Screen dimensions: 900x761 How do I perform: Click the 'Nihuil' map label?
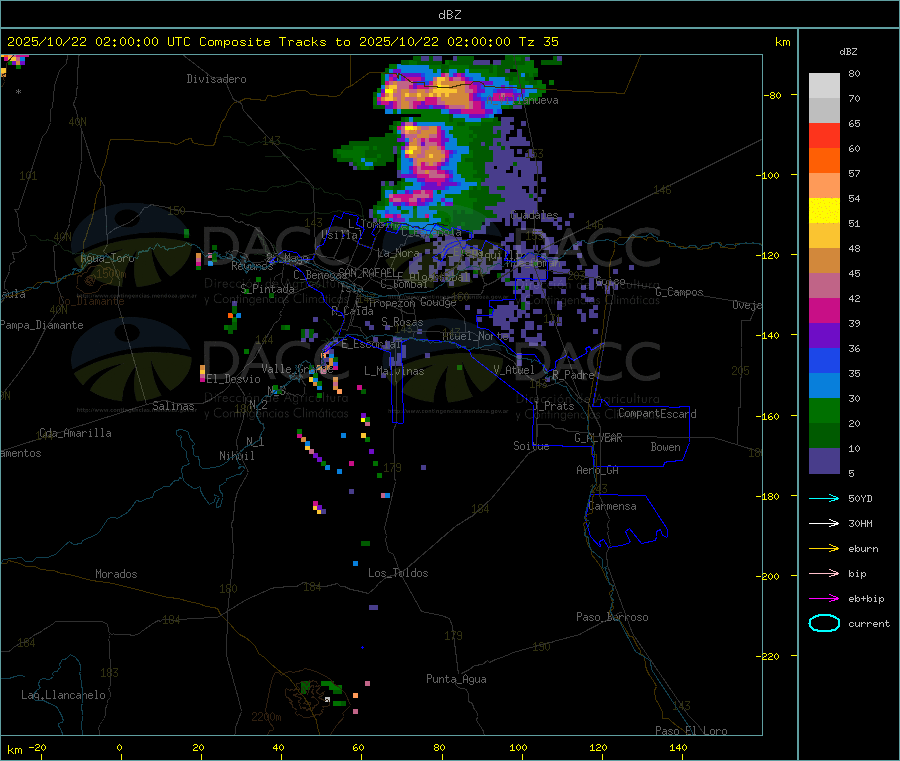[237, 456]
